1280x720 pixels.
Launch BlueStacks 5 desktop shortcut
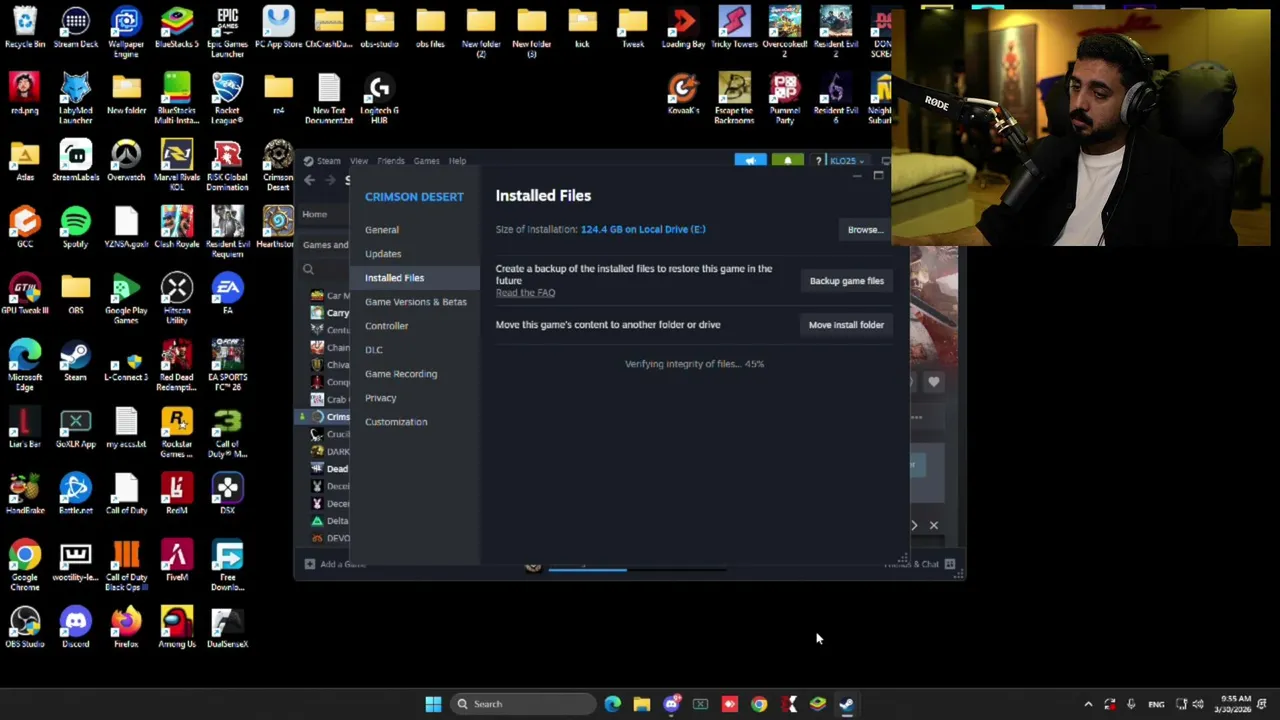[x=176, y=27]
